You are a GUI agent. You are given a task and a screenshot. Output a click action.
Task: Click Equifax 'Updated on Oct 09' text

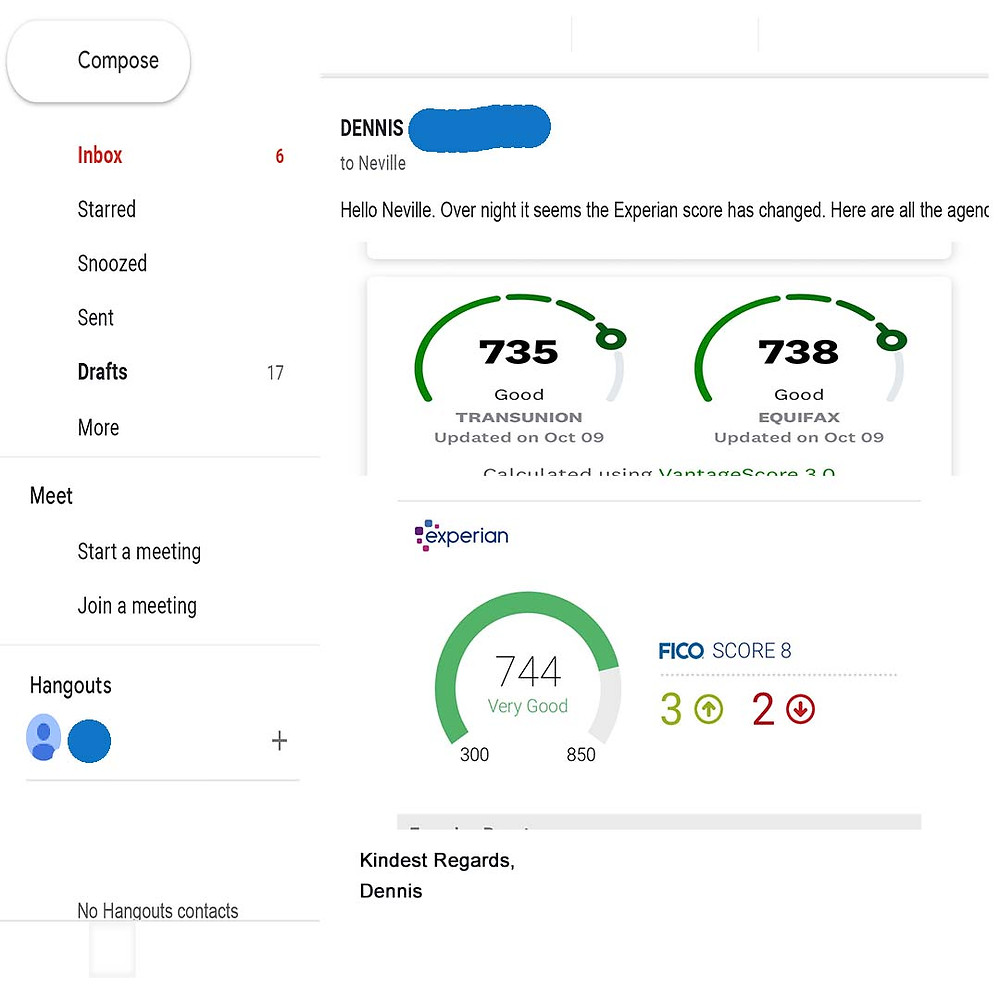[798, 438]
